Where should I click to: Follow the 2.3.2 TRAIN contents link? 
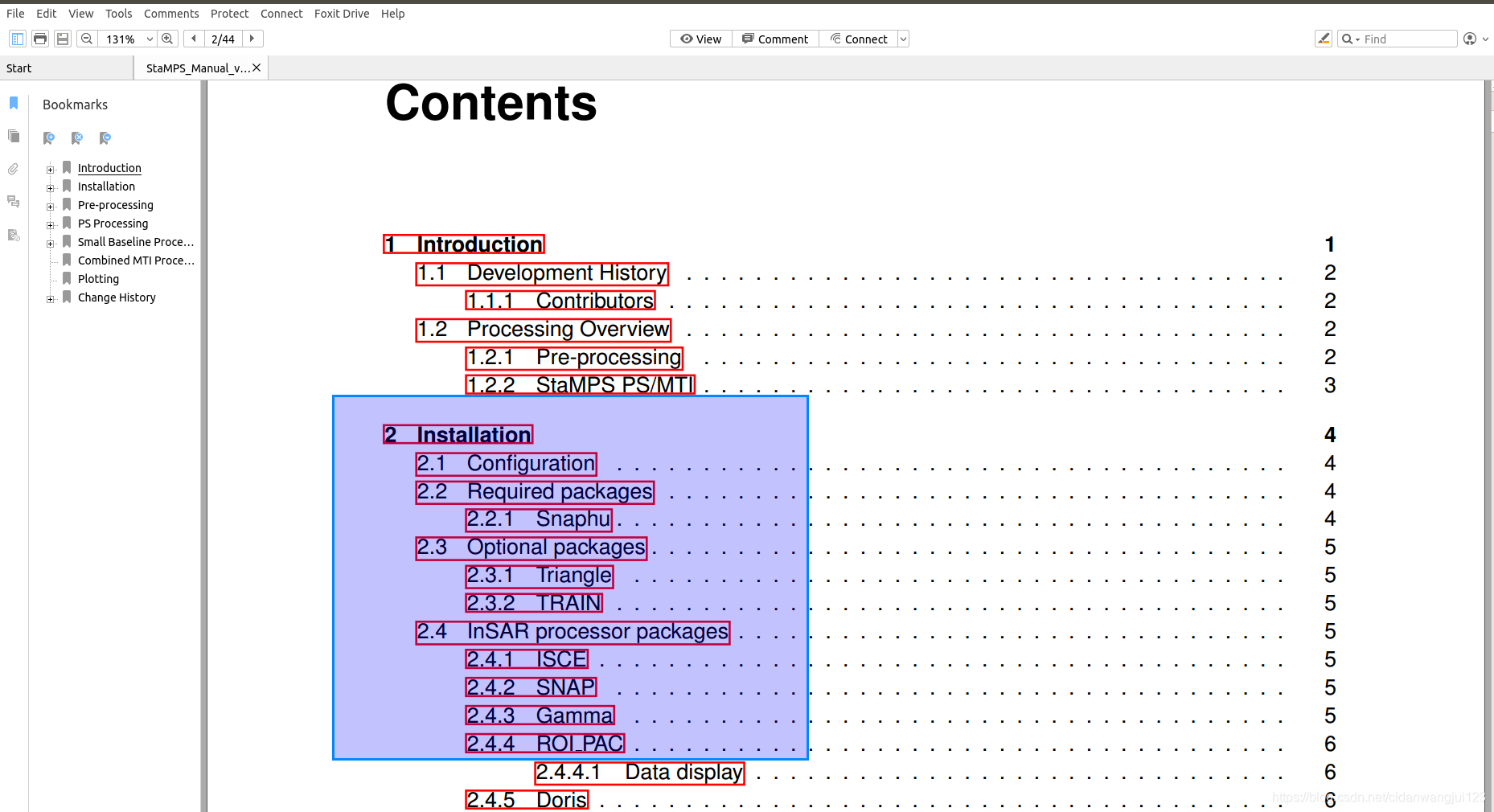pyautogui.click(x=534, y=603)
